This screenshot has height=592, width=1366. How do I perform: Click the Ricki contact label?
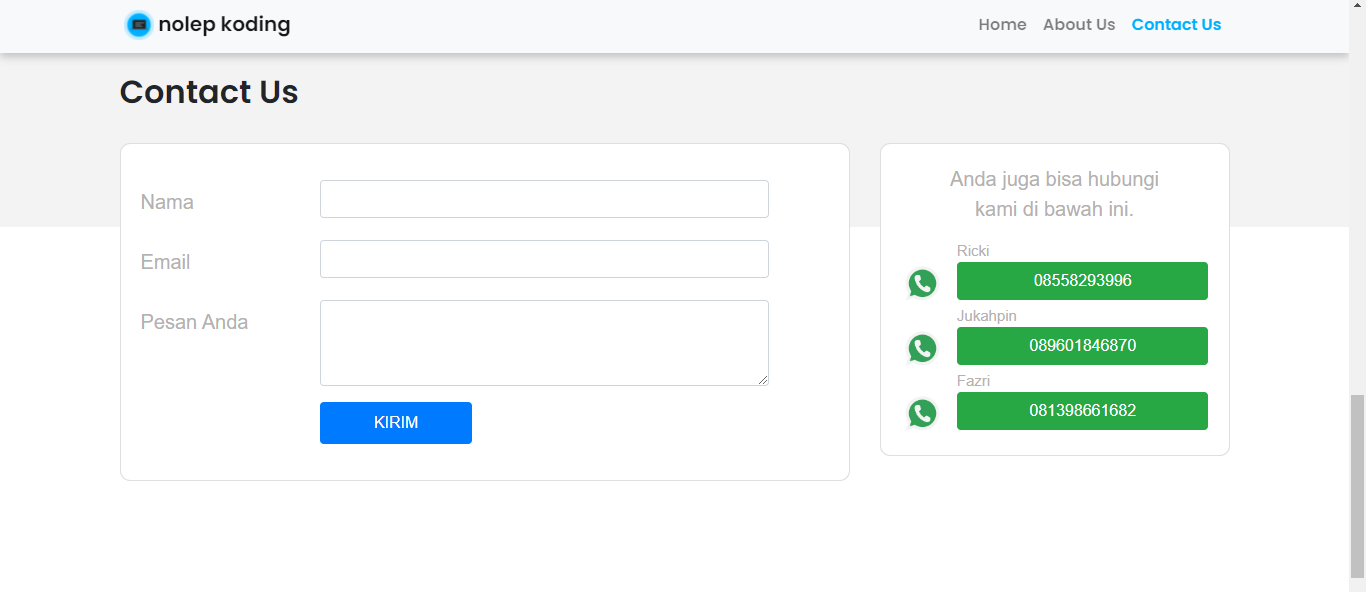[972, 251]
